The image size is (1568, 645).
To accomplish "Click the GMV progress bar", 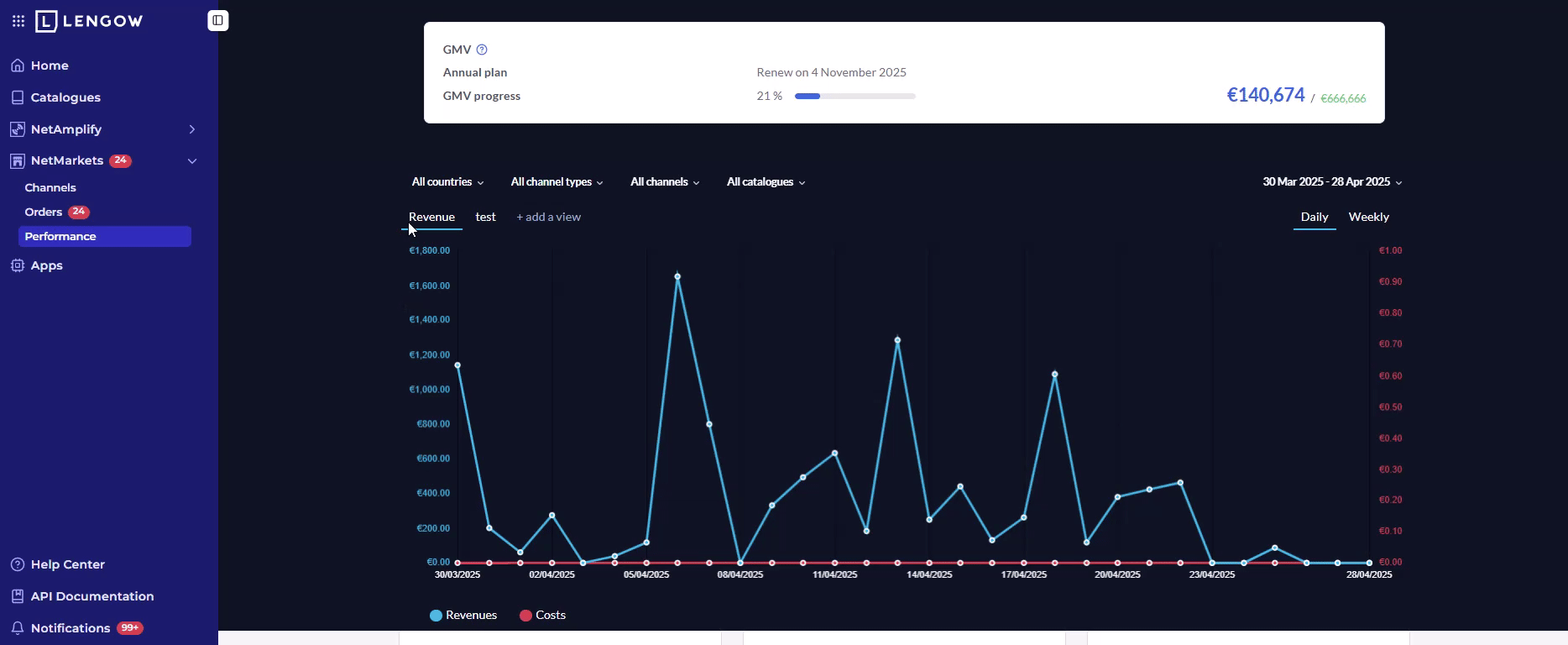I will [x=855, y=97].
